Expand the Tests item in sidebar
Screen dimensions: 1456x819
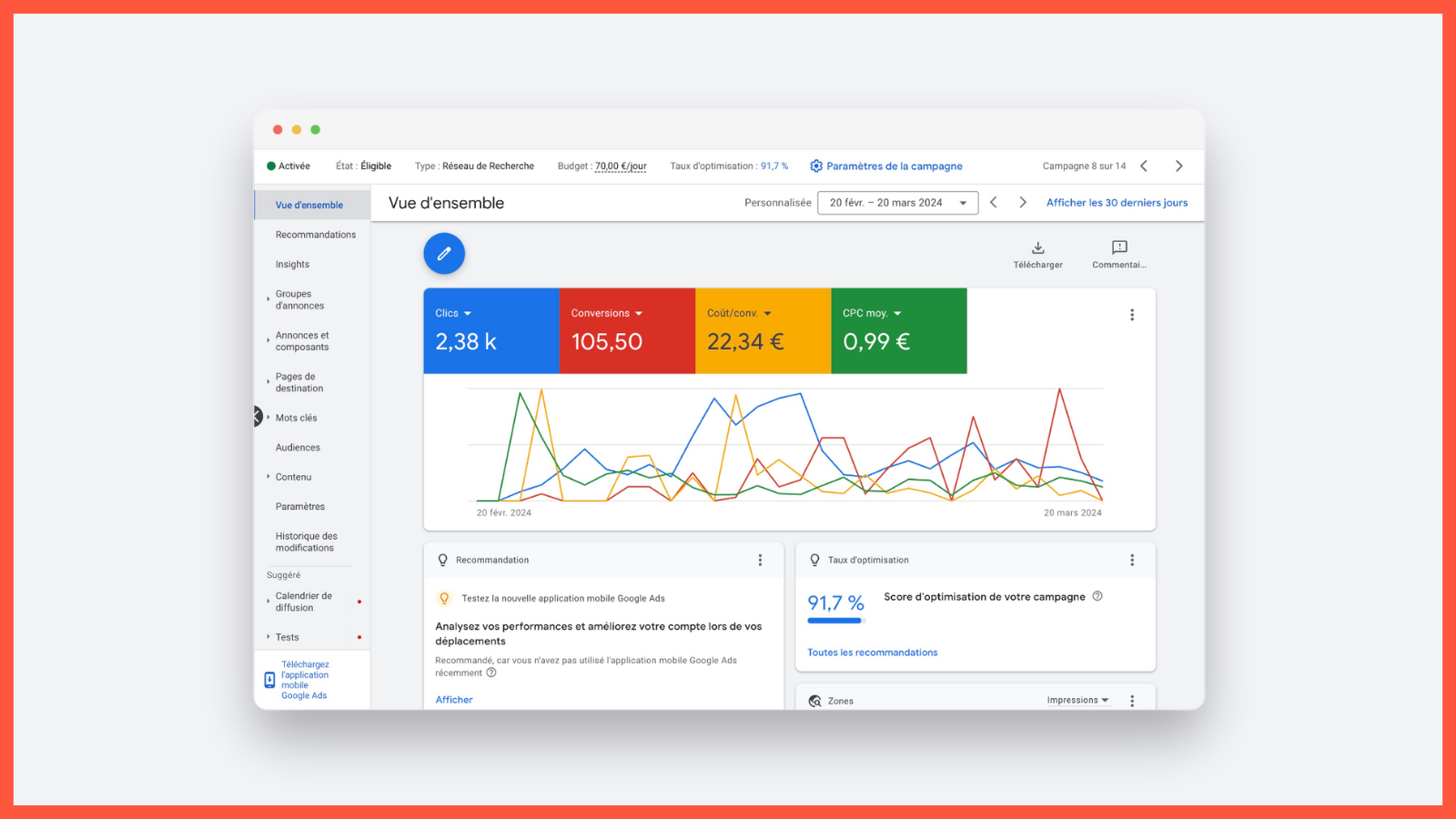(x=268, y=636)
